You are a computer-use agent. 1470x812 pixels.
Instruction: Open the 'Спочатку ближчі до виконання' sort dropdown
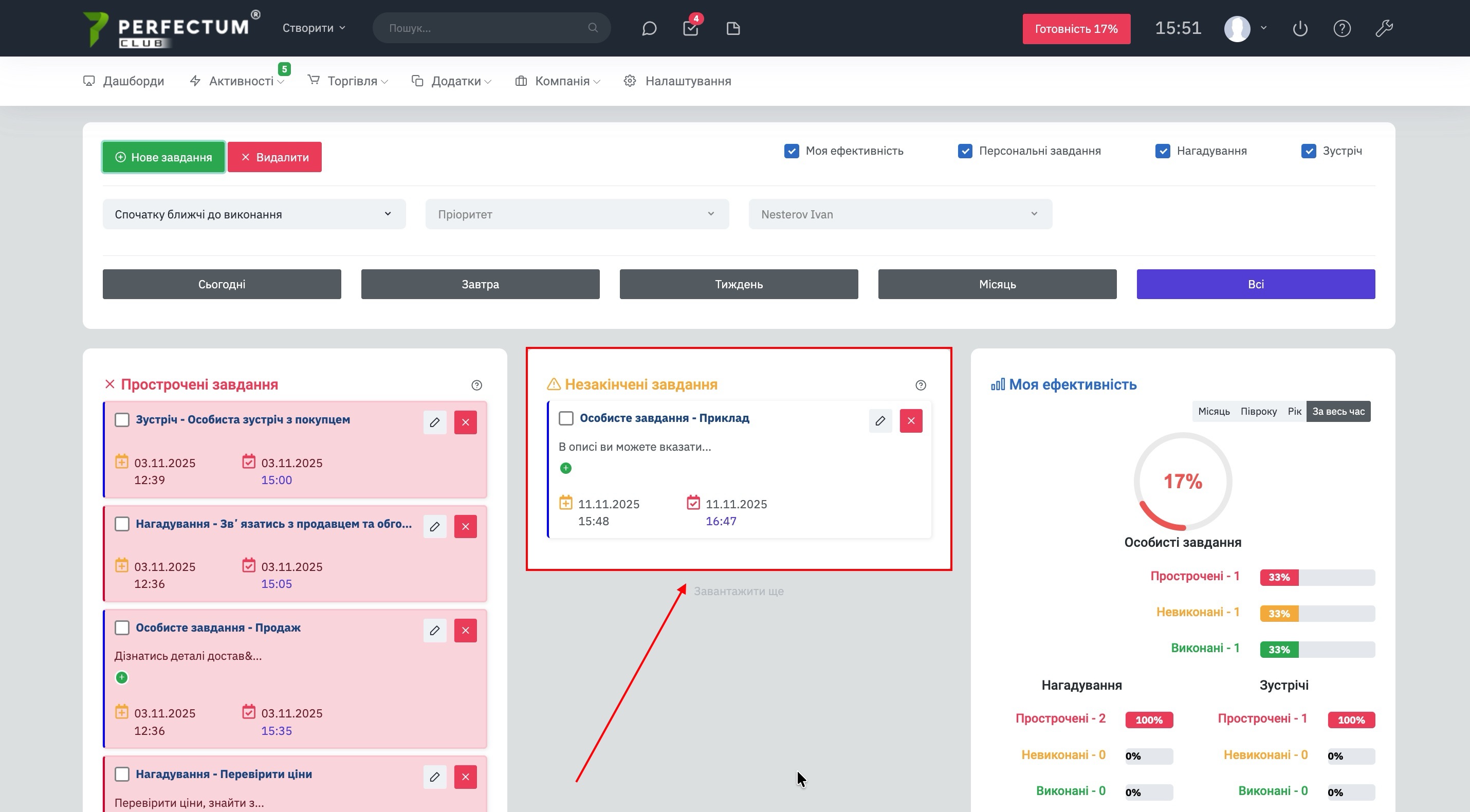click(x=254, y=214)
